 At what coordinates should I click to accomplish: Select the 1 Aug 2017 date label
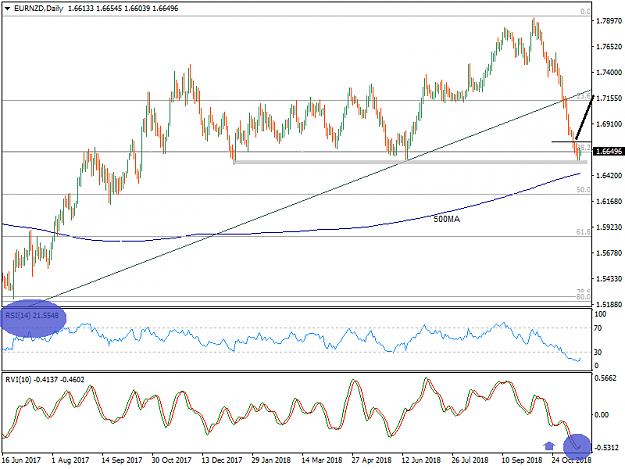[x=70, y=460]
